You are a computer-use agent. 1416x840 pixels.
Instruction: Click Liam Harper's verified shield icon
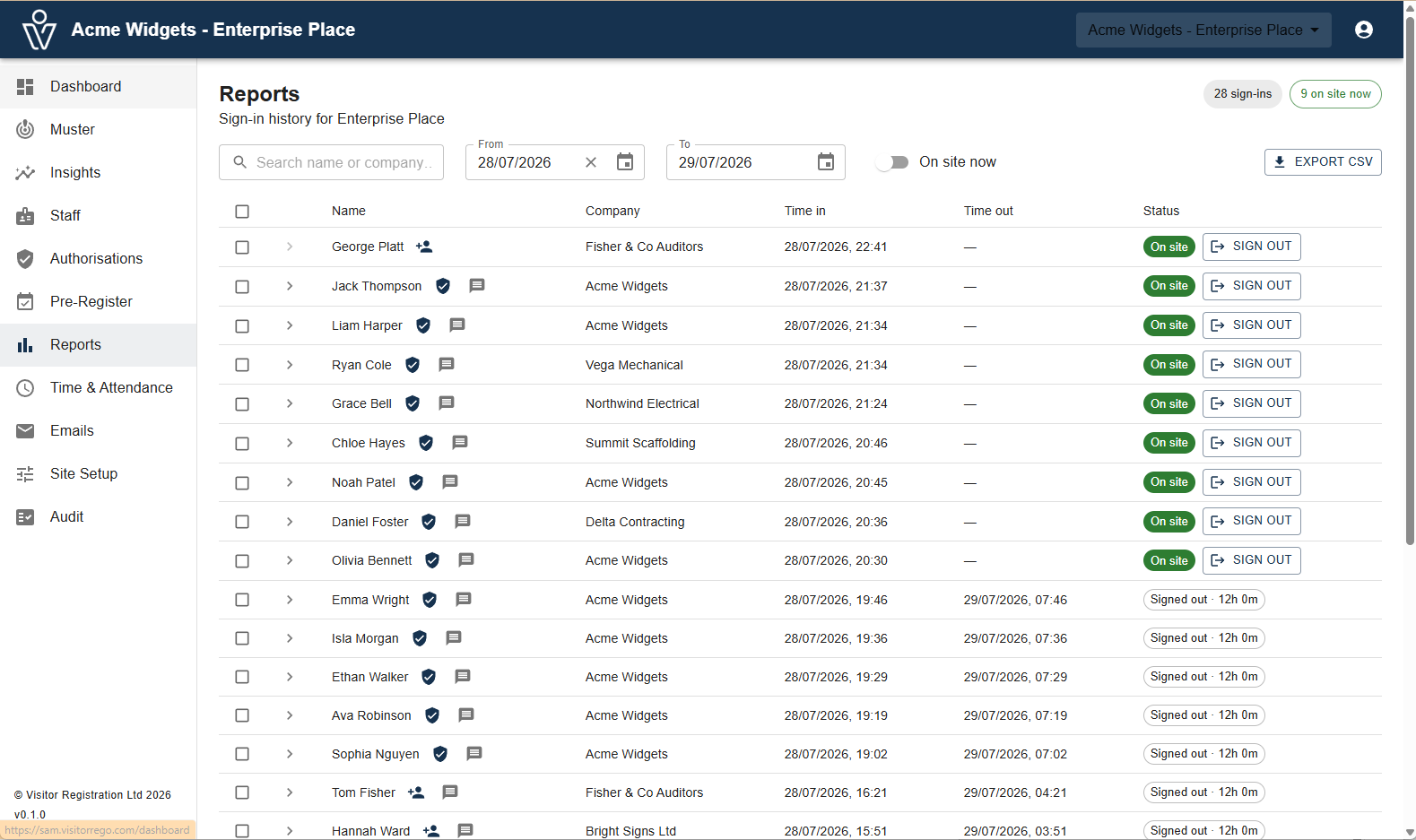coord(423,325)
